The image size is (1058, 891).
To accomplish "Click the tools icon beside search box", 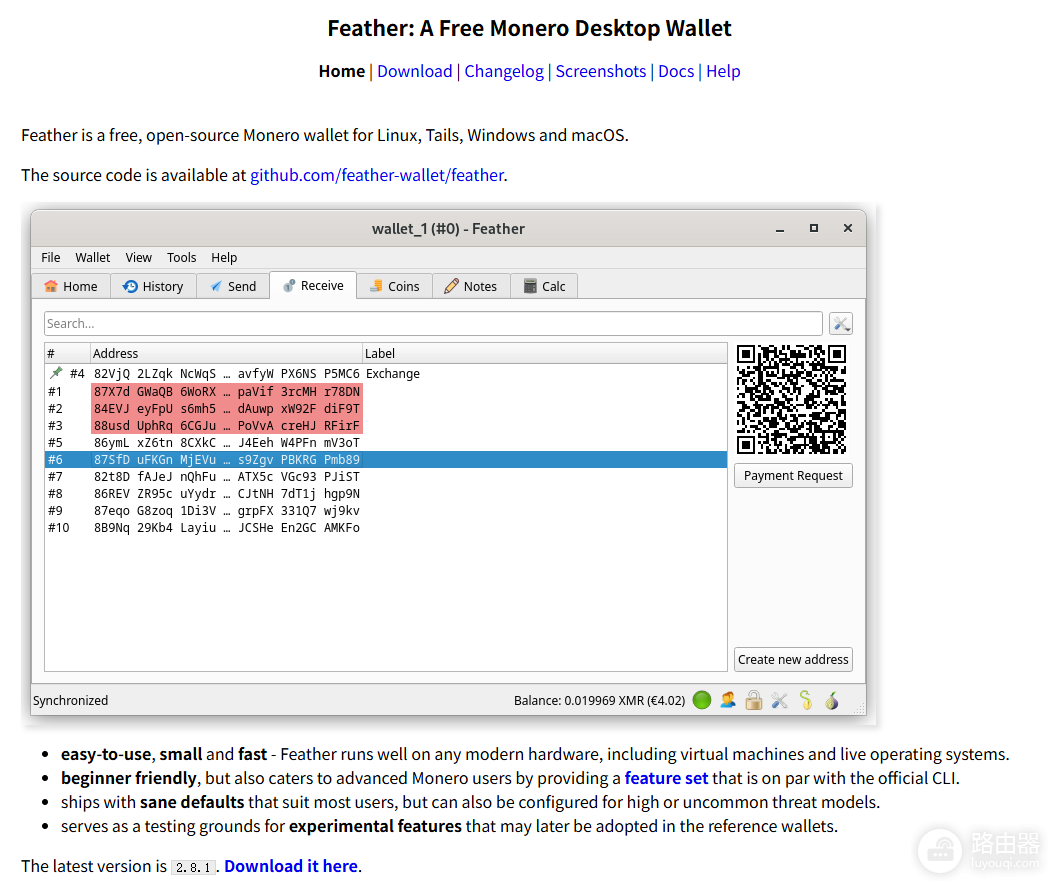I will pos(841,323).
